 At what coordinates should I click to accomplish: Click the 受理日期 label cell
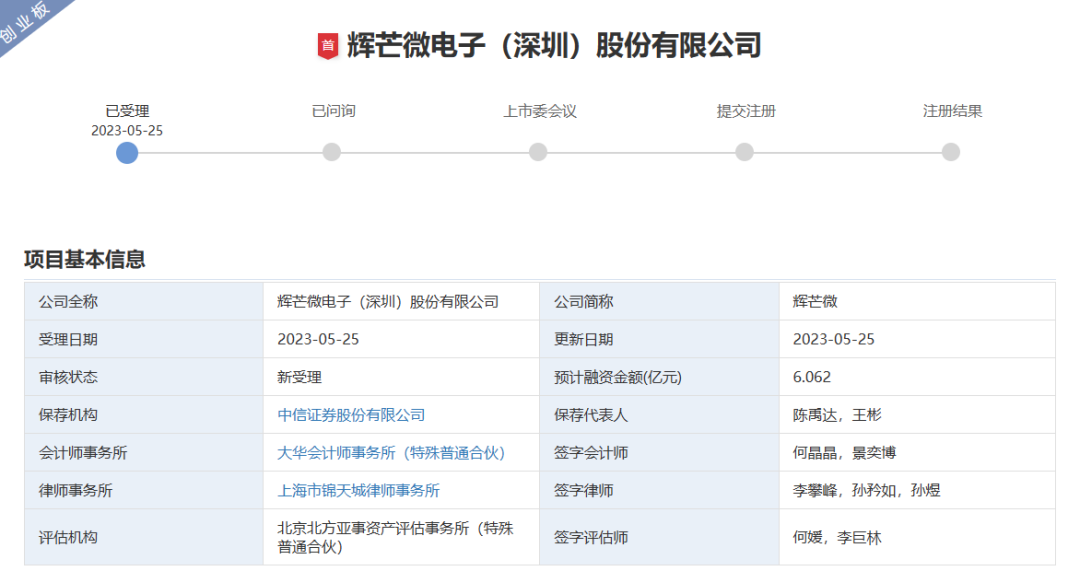pyautogui.click(x=144, y=340)
